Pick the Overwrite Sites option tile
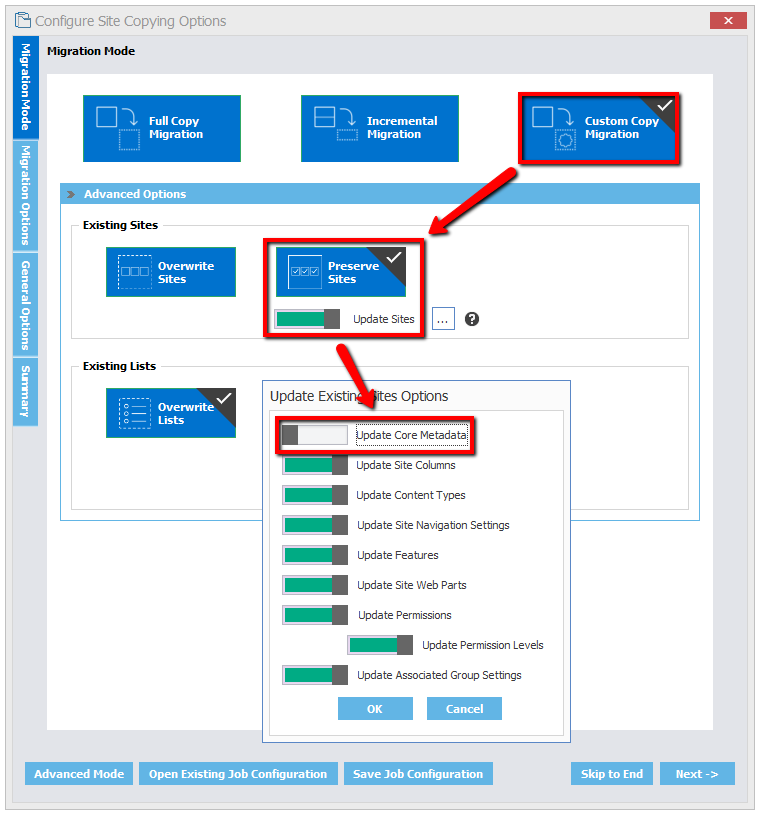Screen dimensions: 760x814 [171, 272]
